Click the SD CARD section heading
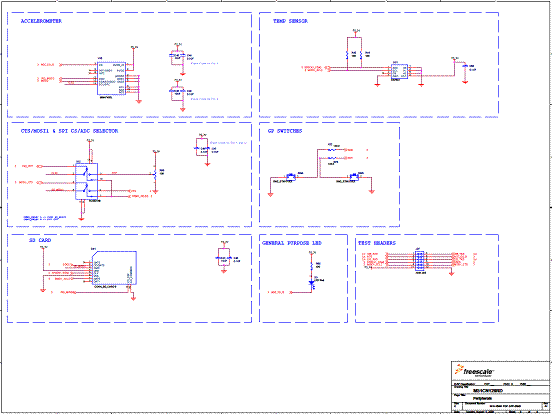553x415 pixels. coord(40,240)
